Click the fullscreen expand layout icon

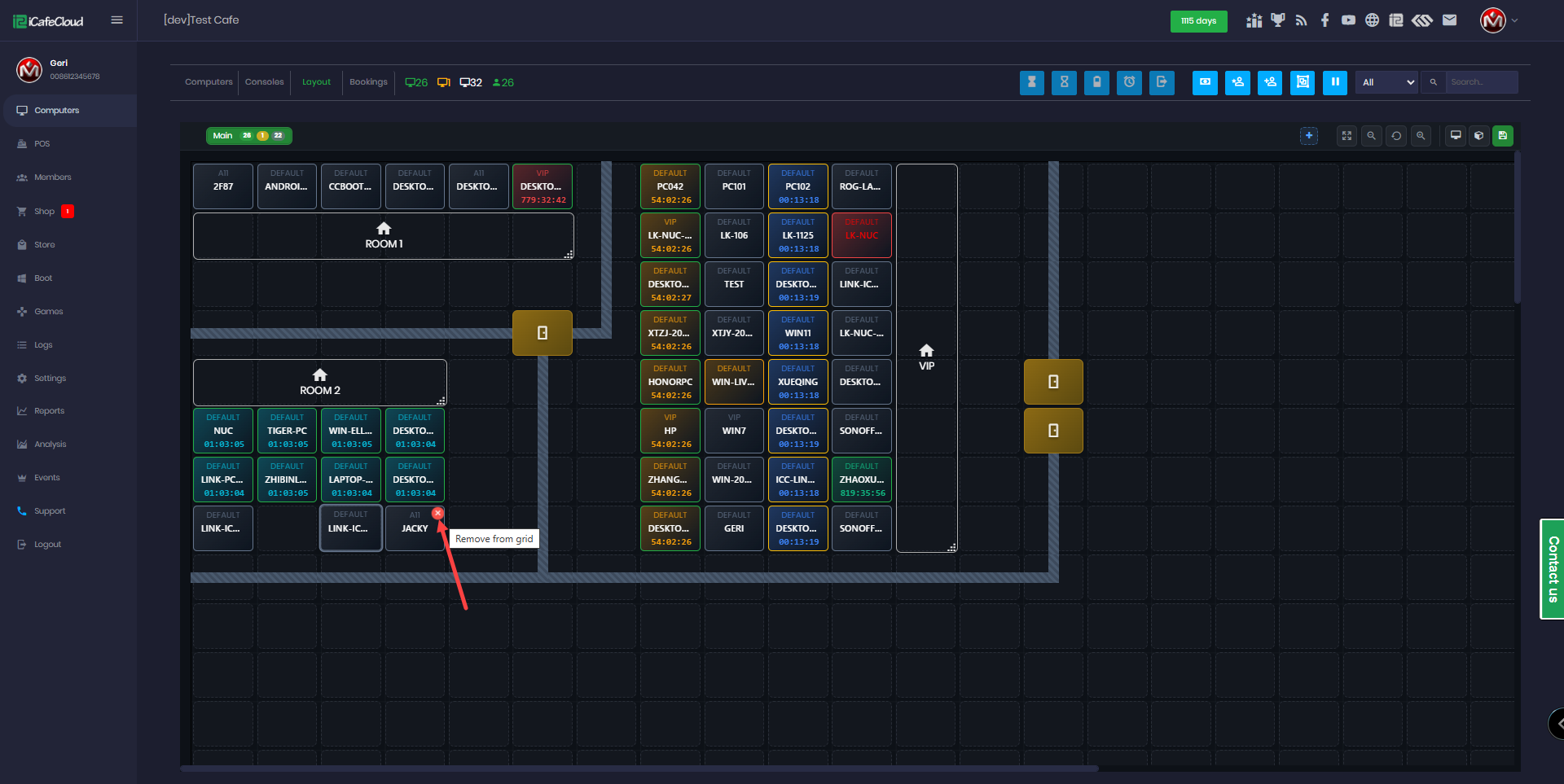click(x=1347, y=136)
